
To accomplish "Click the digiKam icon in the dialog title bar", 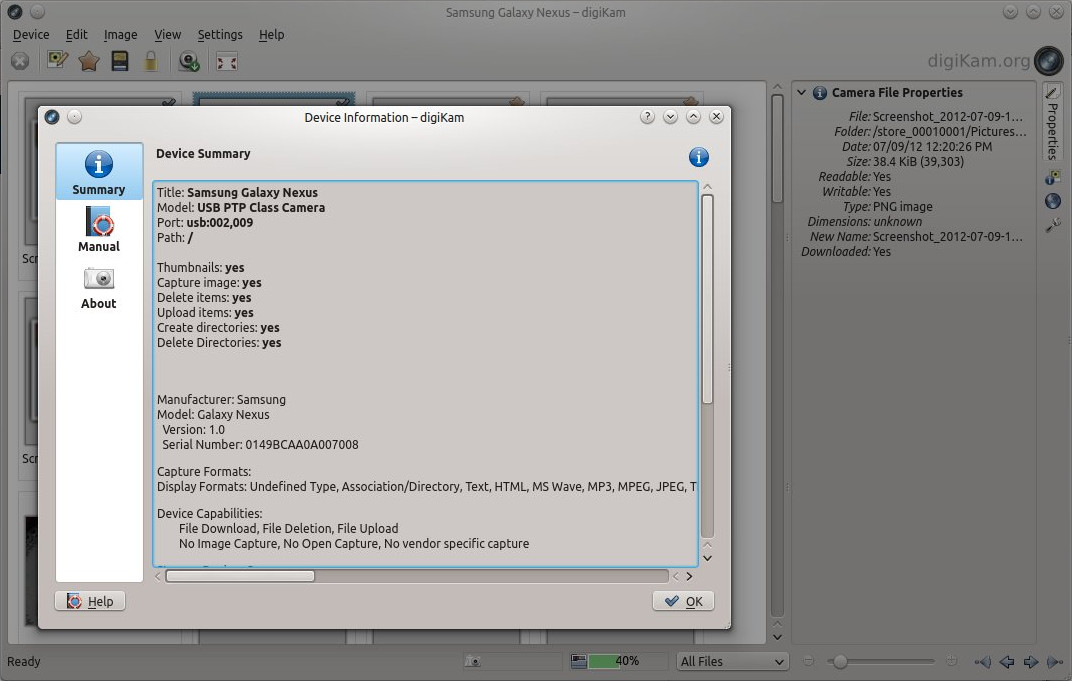I will coord(52,117).
